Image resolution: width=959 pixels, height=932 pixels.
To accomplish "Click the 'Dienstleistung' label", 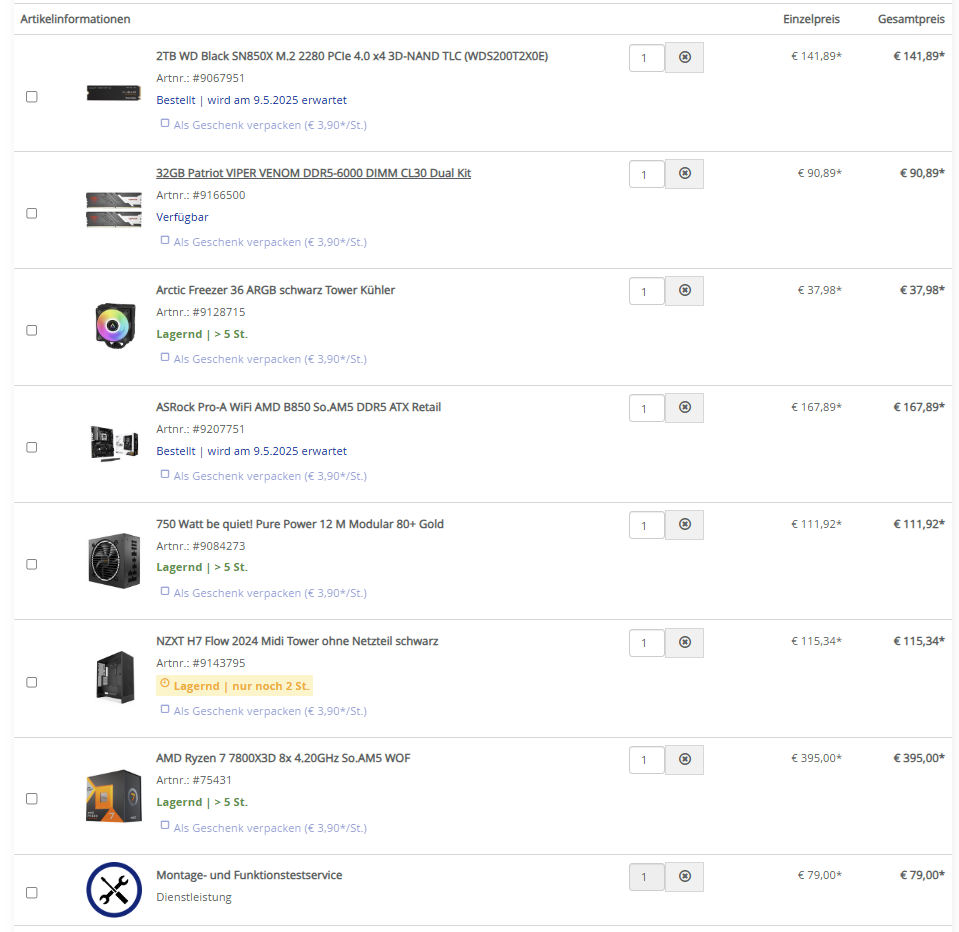I will [x=194, y=897].
